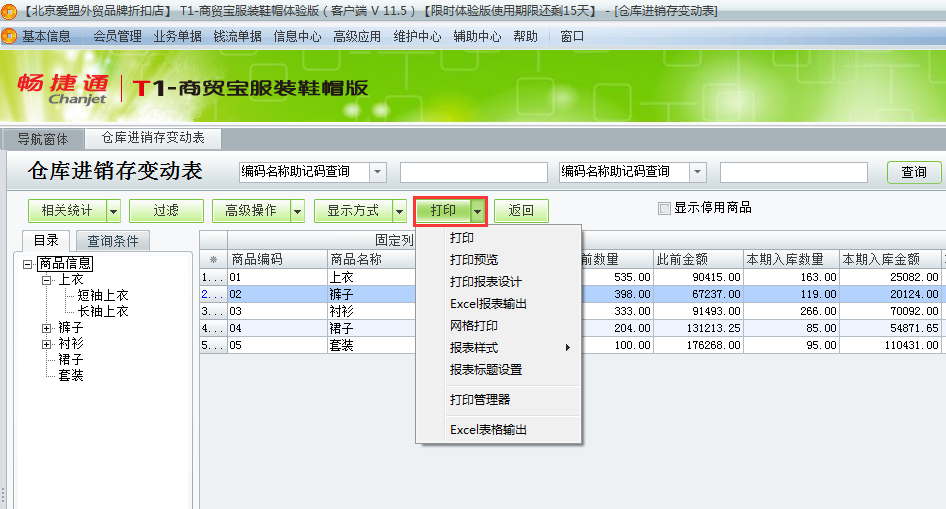Expand the 显示方式 dropdown arrow
This screenshot has width=946, height=509.
[399, 211]
